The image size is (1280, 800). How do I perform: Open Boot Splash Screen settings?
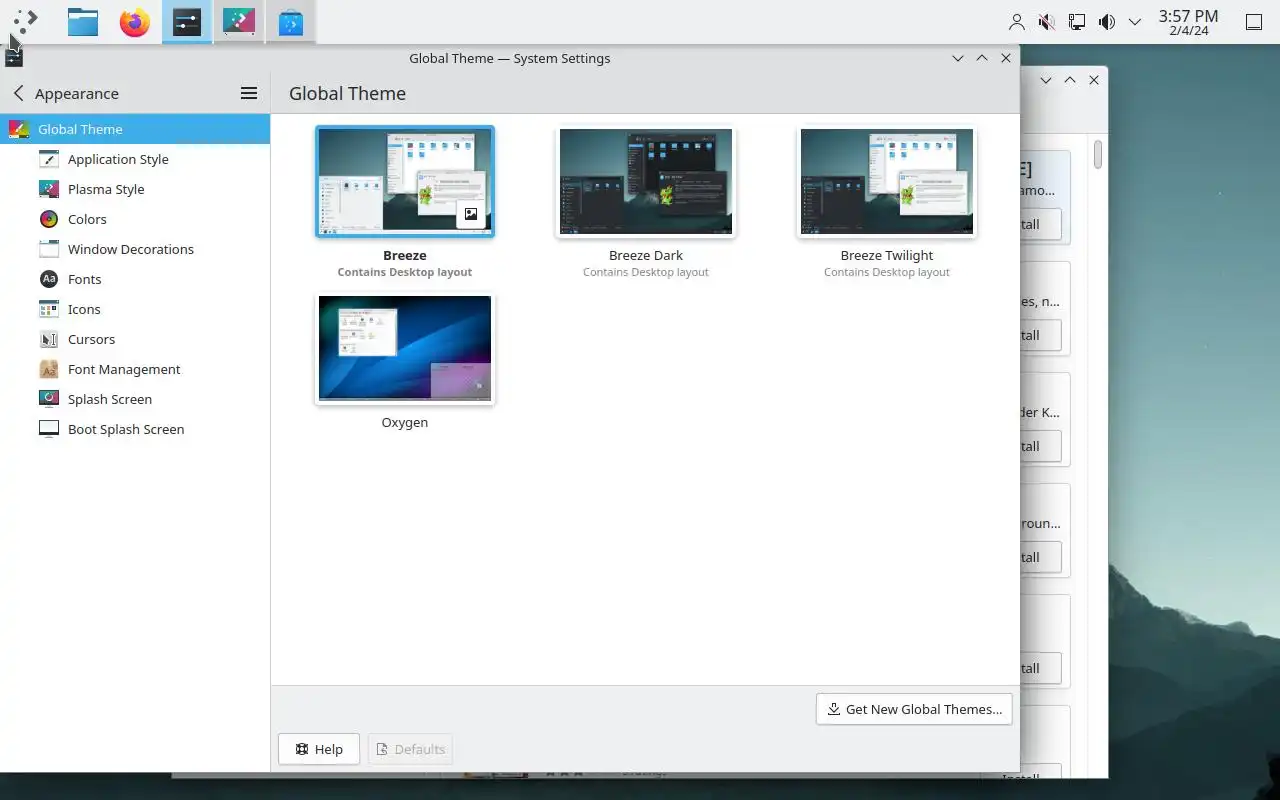[x=135, y=429]
